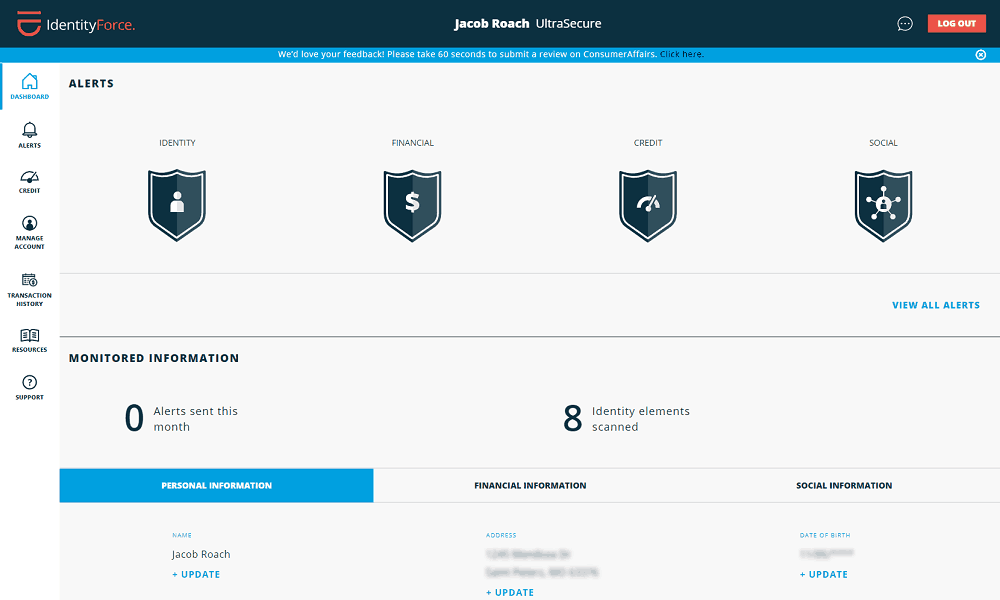
Task: Click the 'Jacob Roach' name in the header
Action: click(x=492, y=24)
